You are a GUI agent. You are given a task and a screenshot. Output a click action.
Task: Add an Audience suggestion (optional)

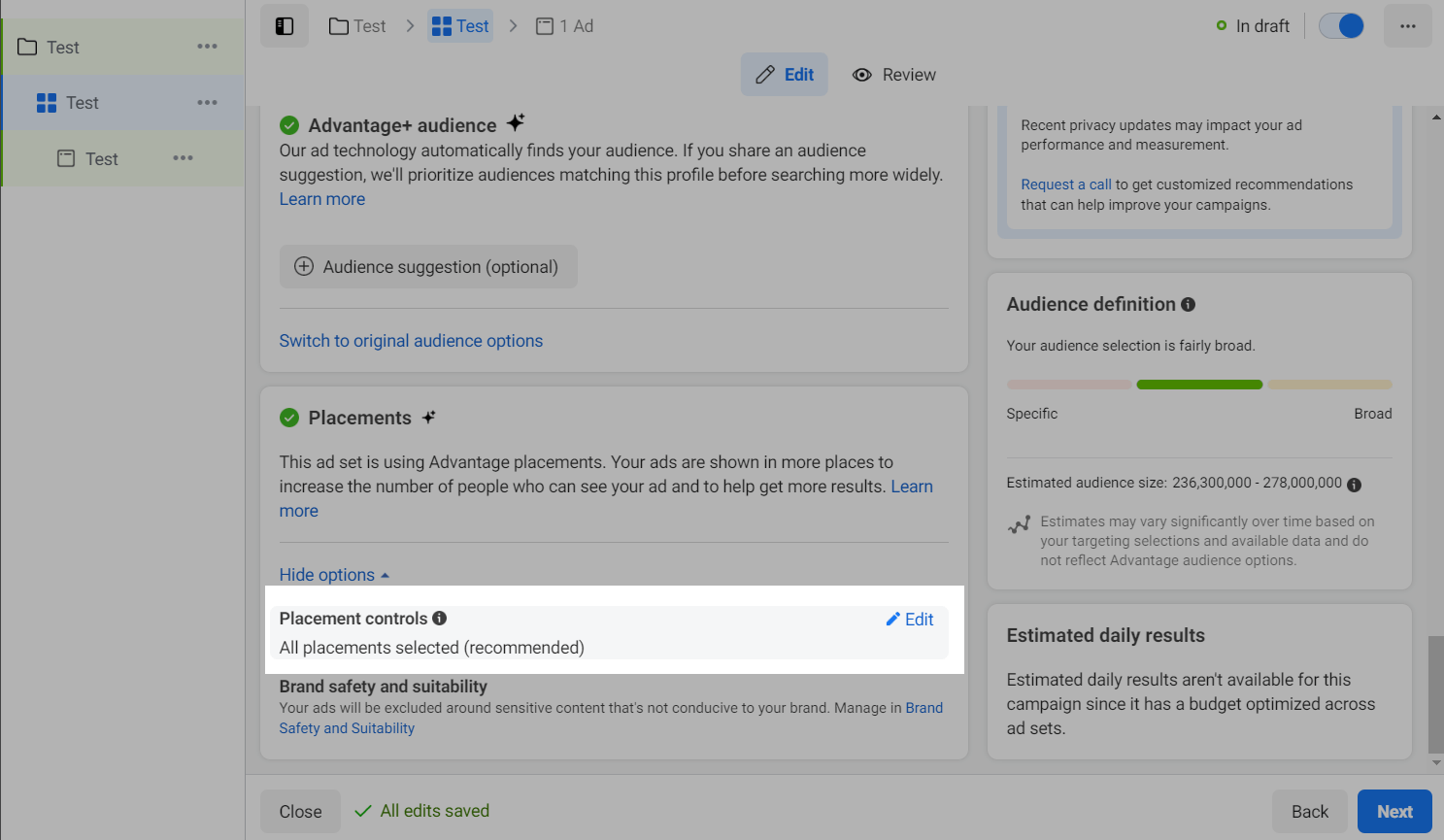point(428,267)
